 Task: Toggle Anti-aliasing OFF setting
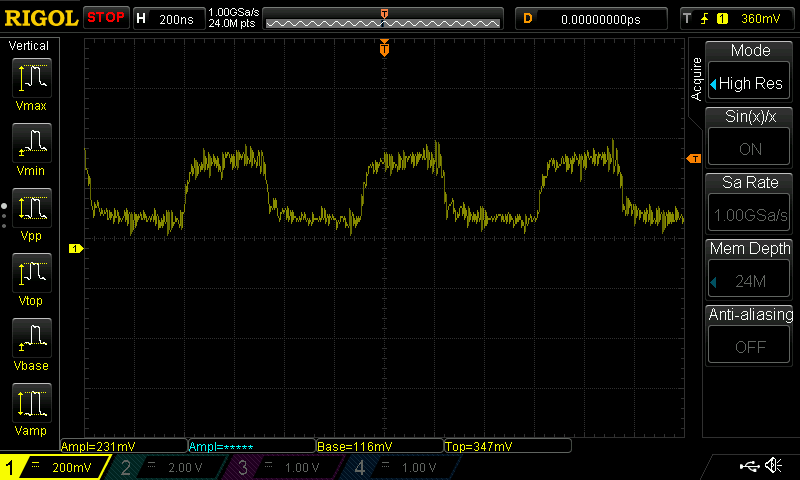748,346
